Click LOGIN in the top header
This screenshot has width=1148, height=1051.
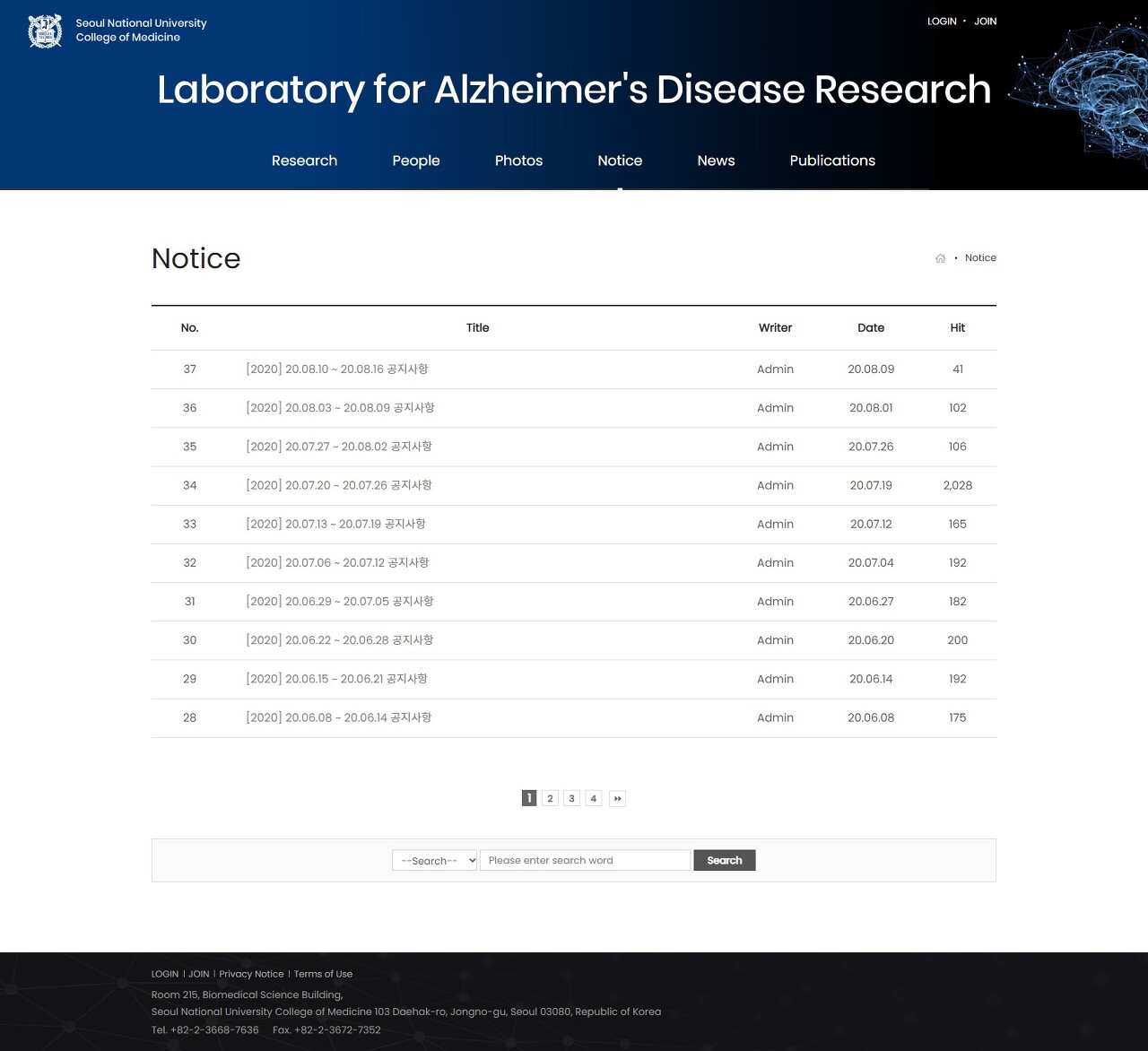(x=942, y=22)
